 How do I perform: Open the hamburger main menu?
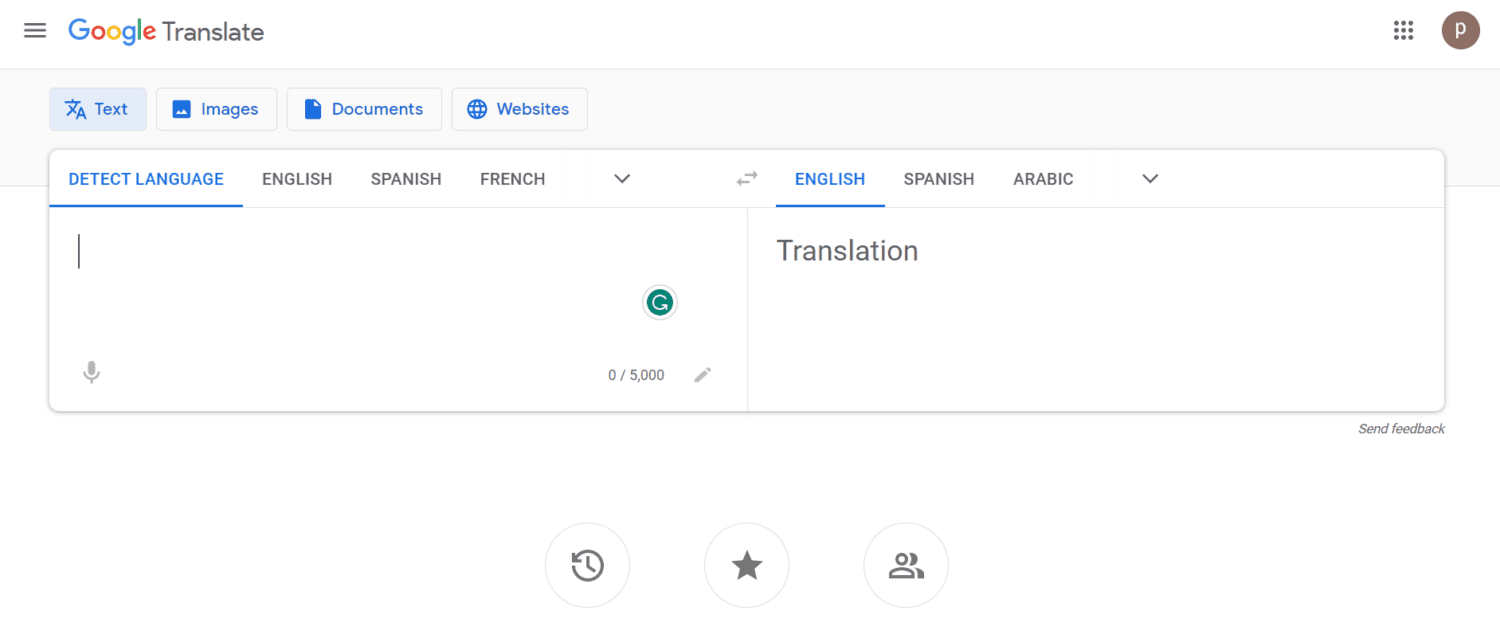tap(35, 30)
